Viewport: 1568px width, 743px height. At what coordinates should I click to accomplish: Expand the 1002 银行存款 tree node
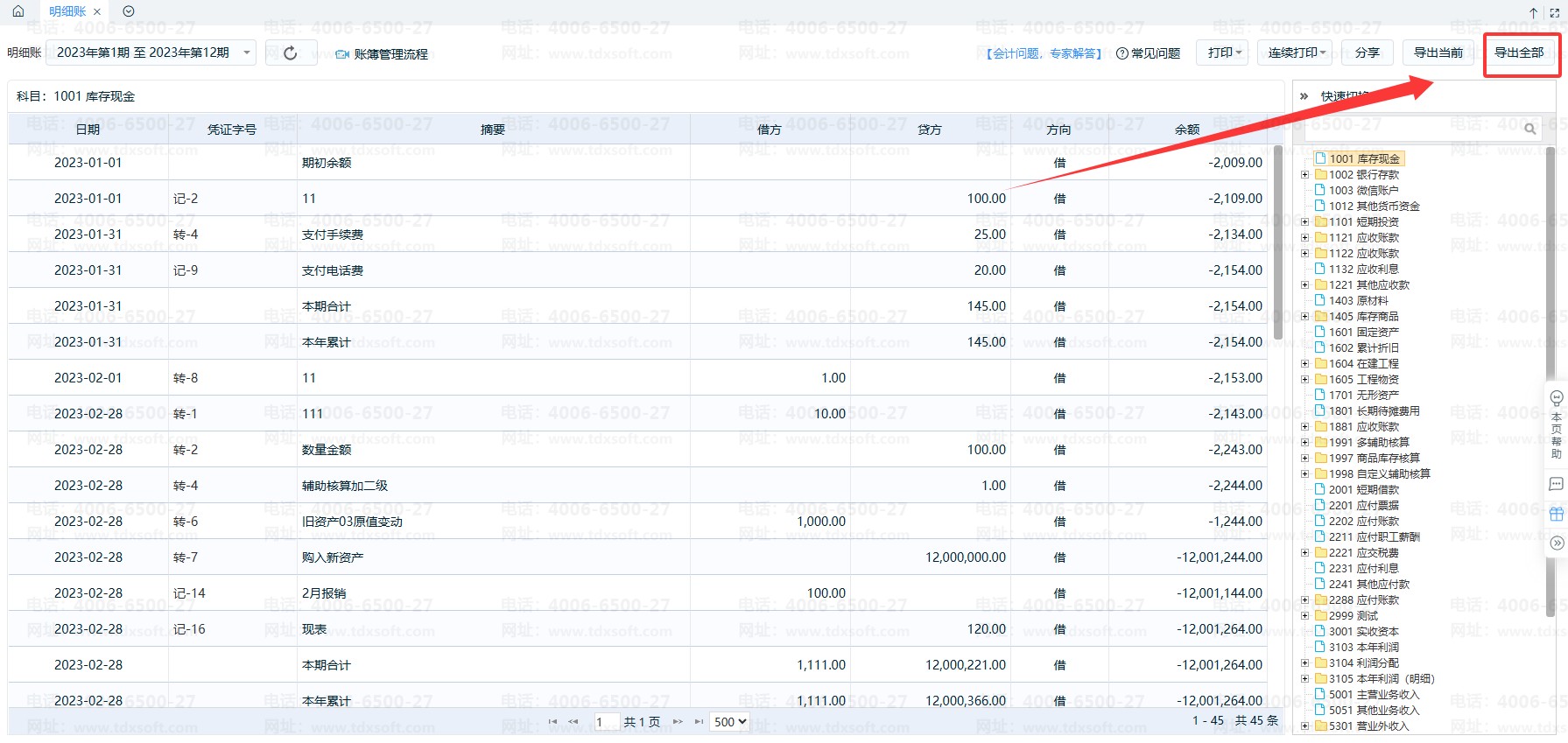click(1304, 175)
